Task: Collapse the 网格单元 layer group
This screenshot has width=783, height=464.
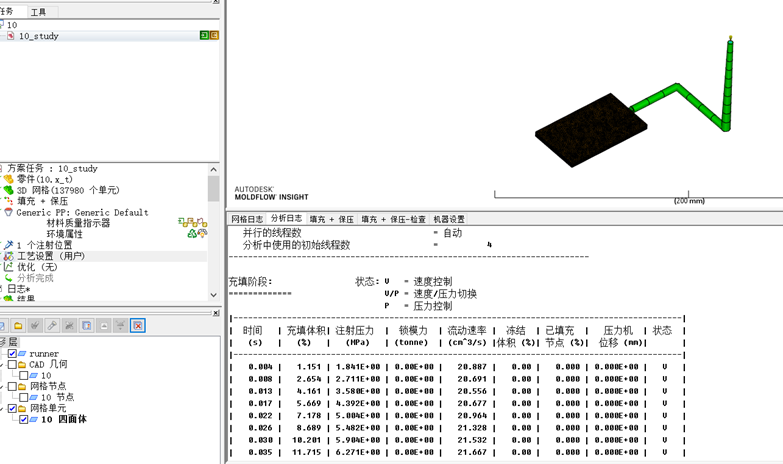Action: (2, 409)
